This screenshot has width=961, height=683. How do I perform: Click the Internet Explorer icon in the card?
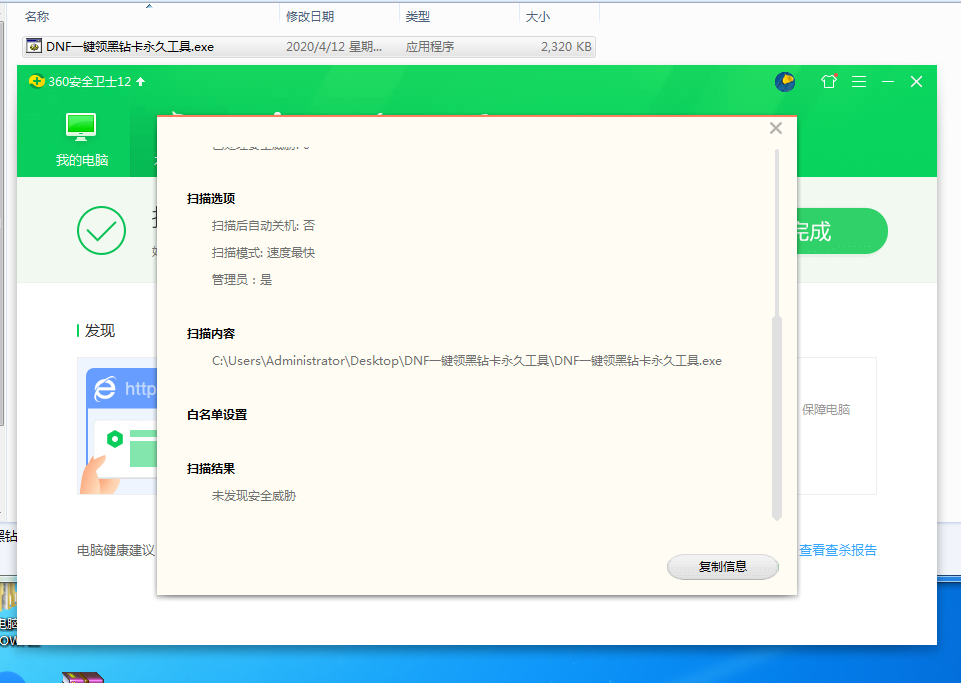pyautogui.click(x=105, y=389)
